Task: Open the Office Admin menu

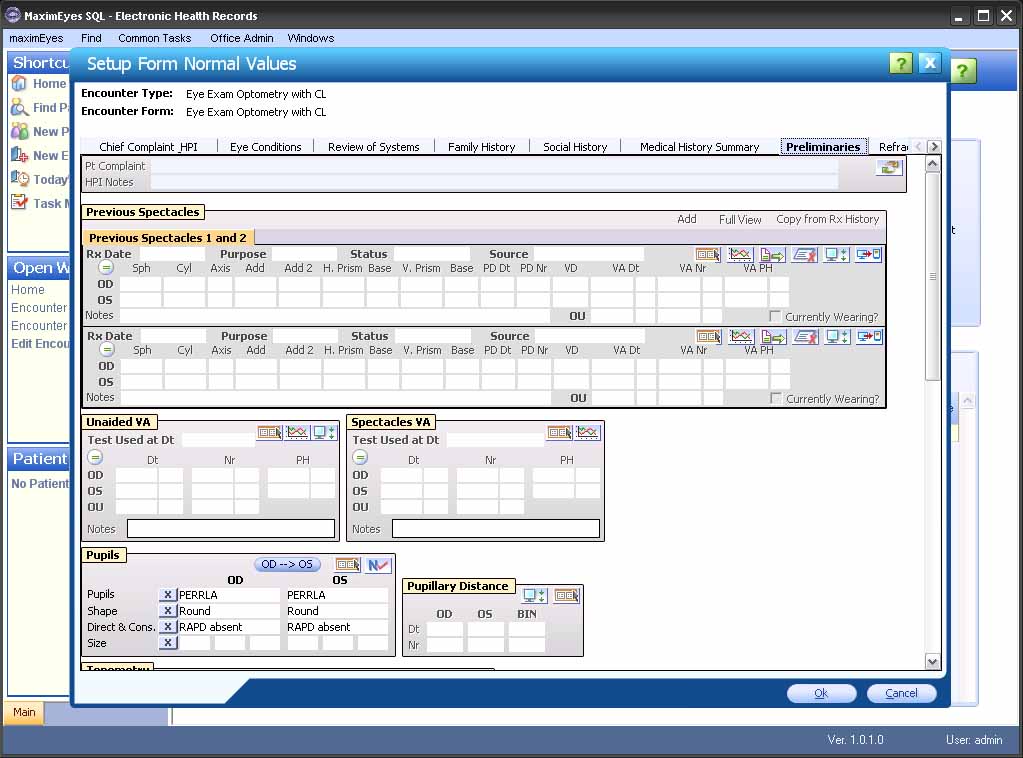Action: 241,38
